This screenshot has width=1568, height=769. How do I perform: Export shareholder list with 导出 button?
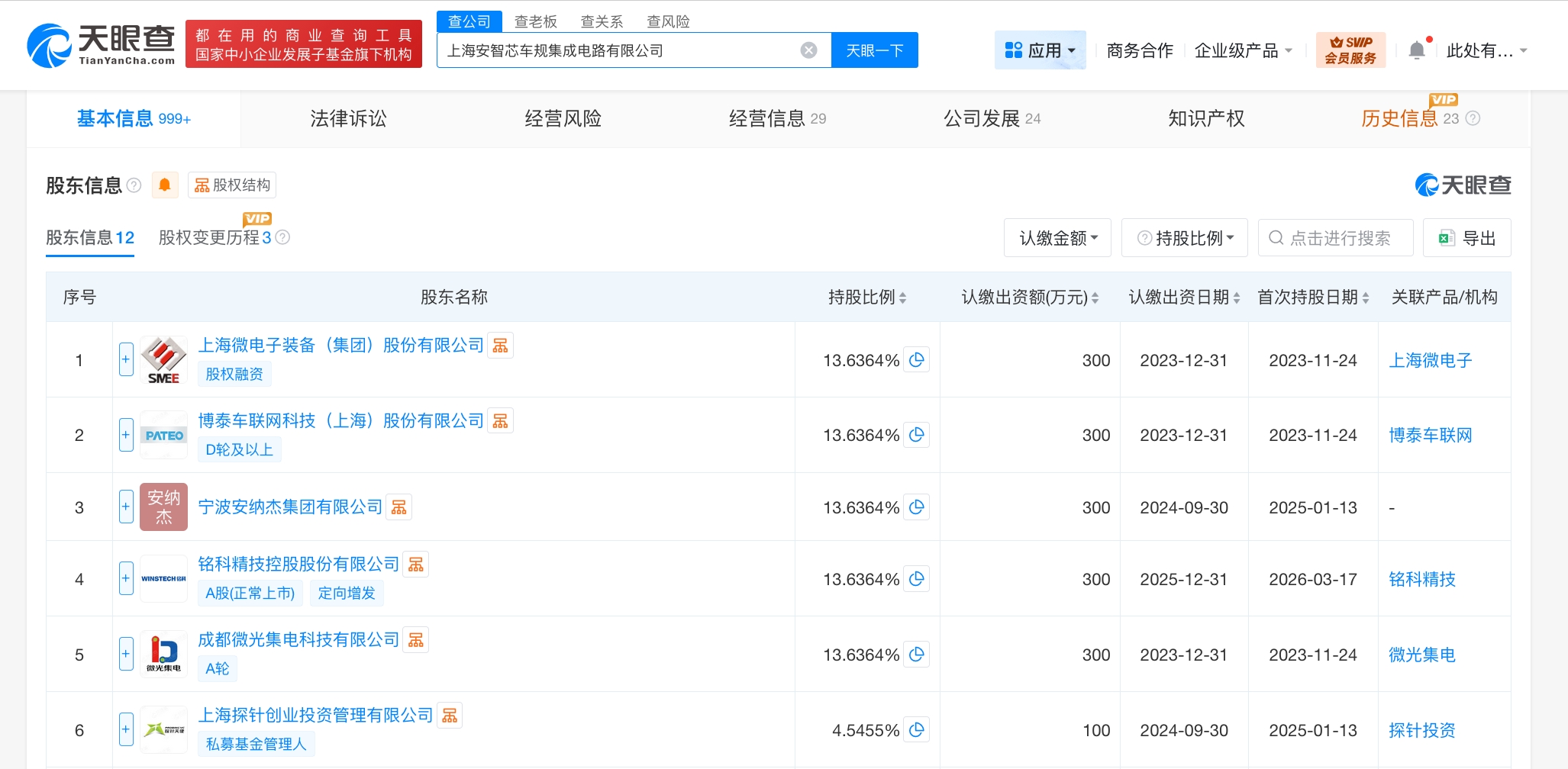[x=1466, y=238]
